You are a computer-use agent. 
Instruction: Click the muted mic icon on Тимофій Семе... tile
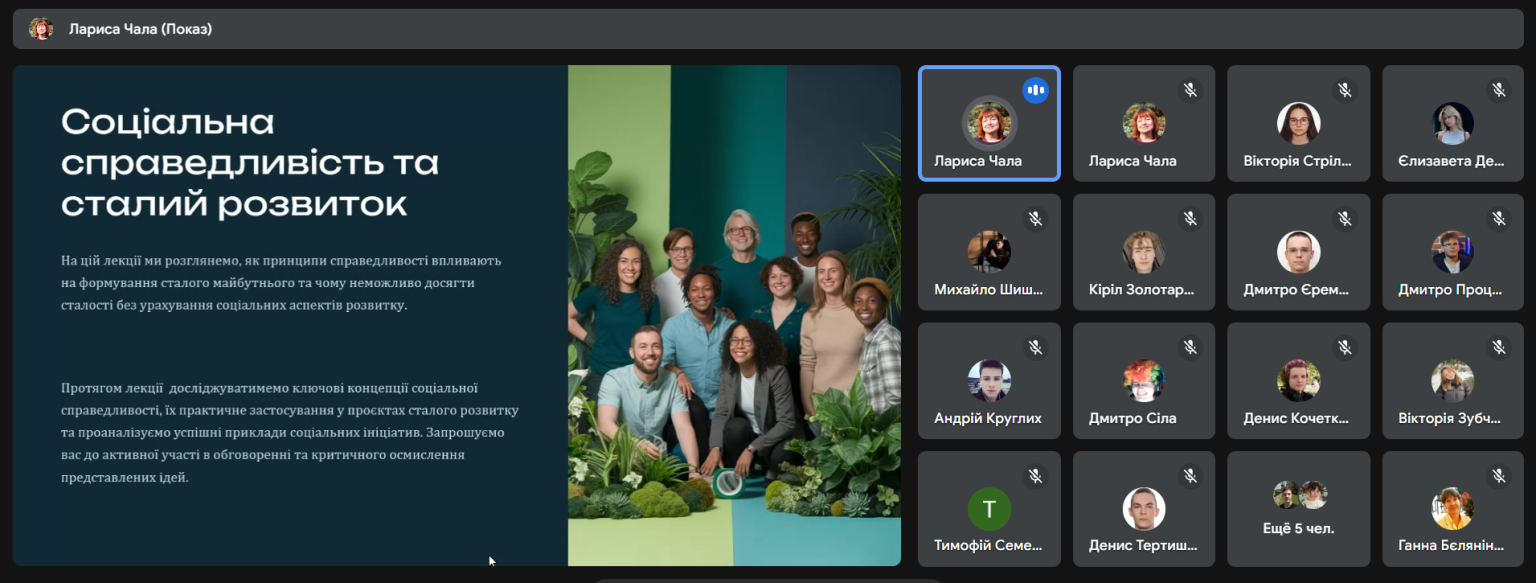1035,476
